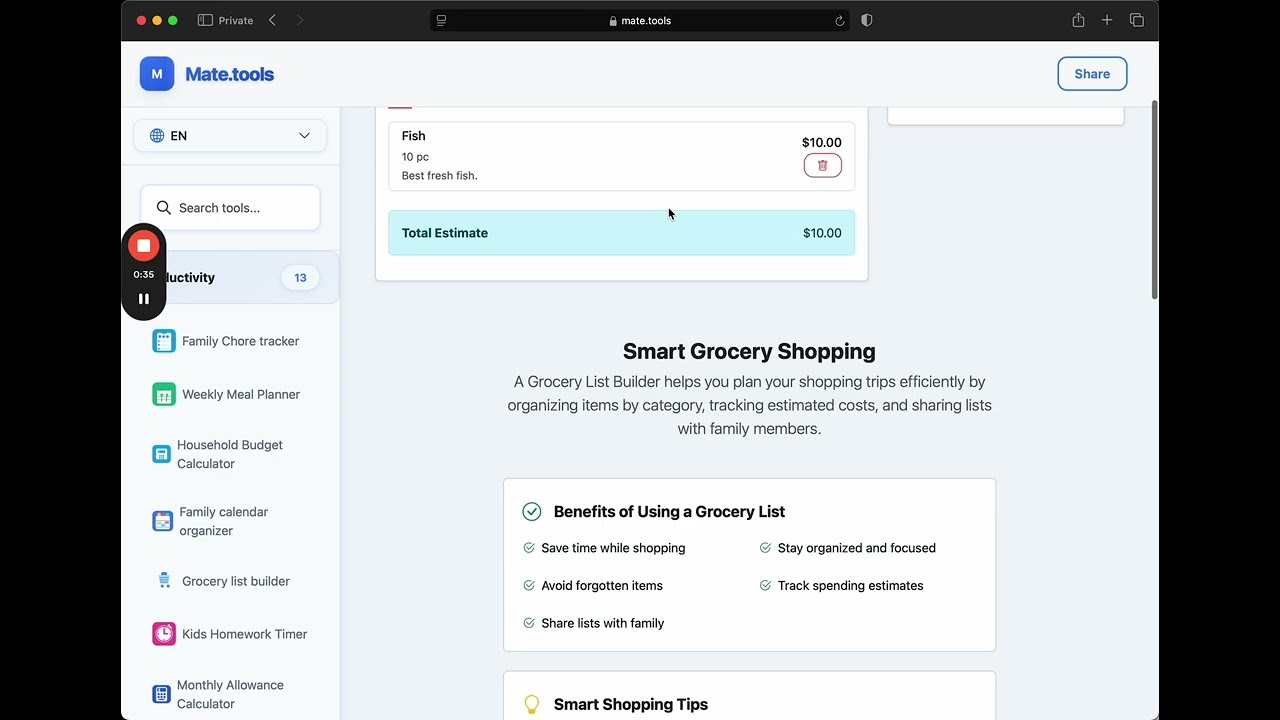Screen dimensions: 1280x720
Task: Delete the Fish item with trash icon
Action: (822, 166)
